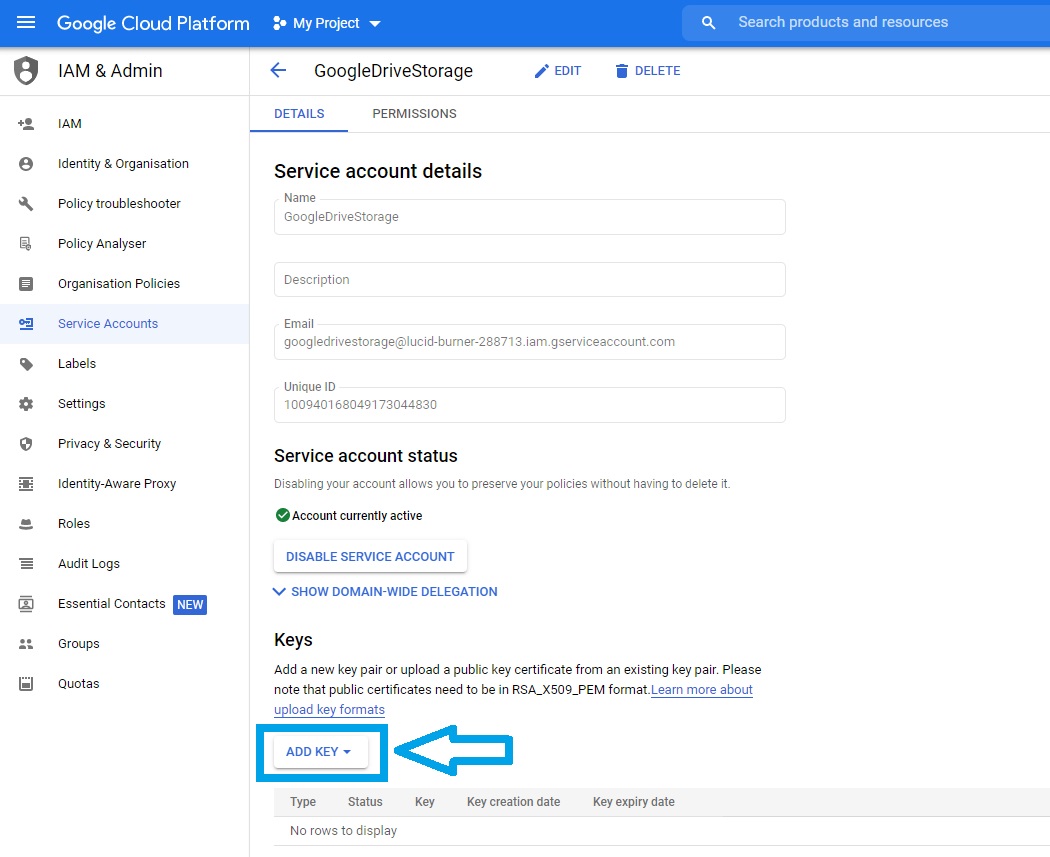This screenshot has width=1050, height=857.
Task: Open Privacy & Security menu item
Action: click(x=125, y=444)
